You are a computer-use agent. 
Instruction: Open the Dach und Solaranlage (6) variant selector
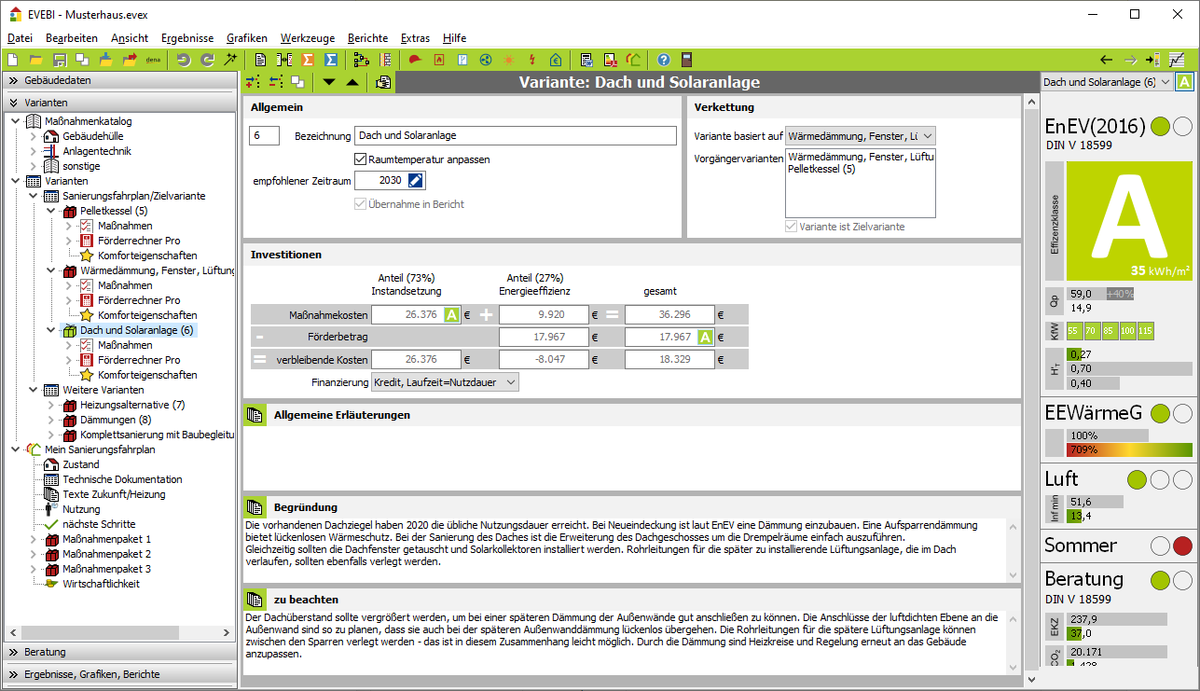pos(1105,82)
